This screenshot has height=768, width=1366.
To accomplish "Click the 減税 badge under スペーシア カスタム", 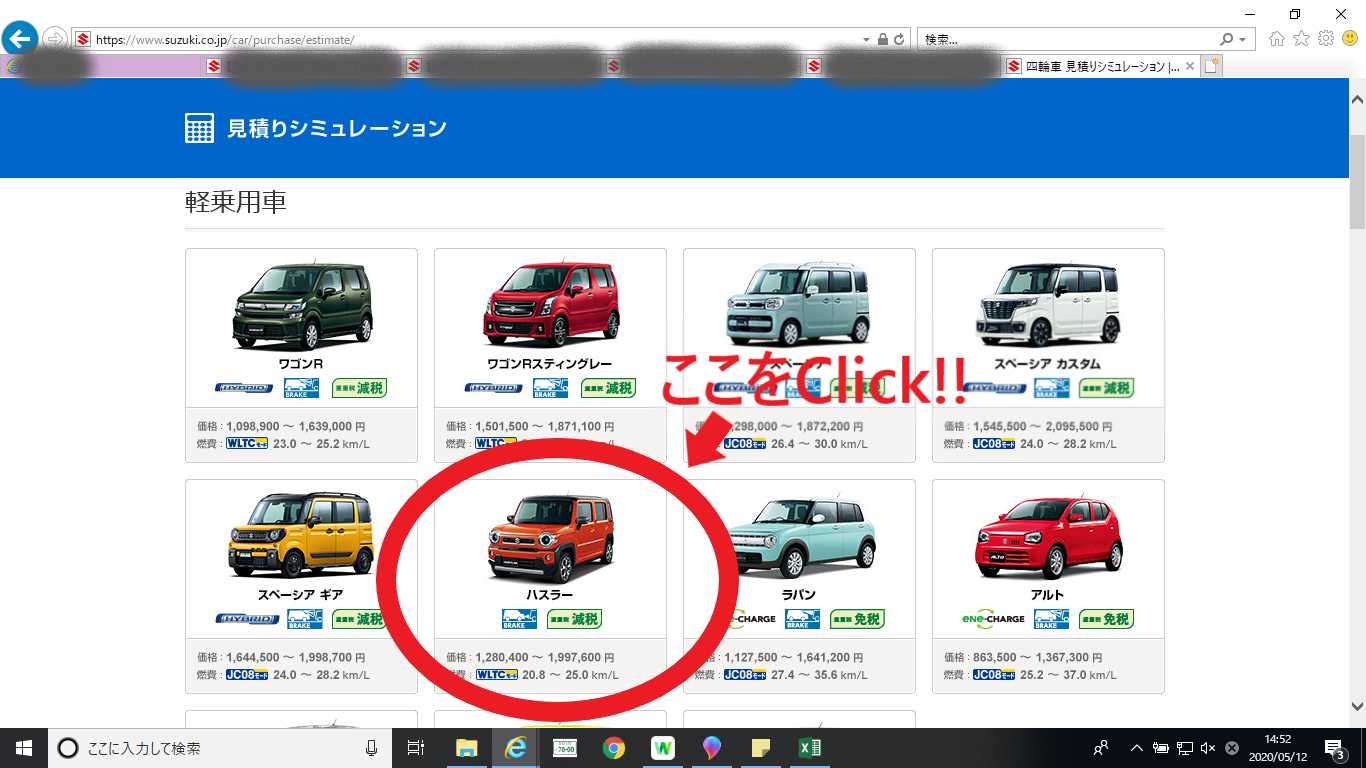I will tap(1105, 388).
